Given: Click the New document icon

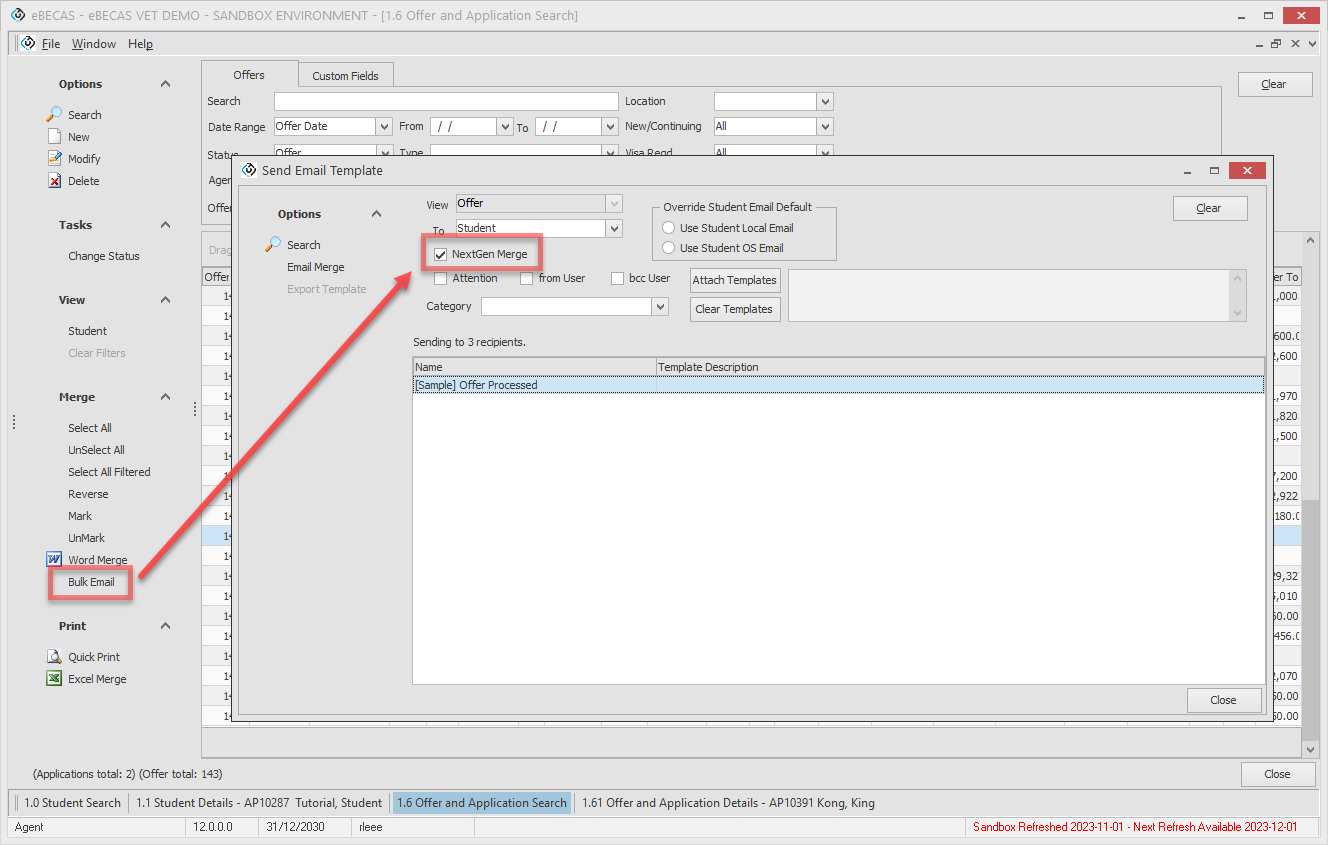Looking at the screenshot, I should click(x=55, y=137).
